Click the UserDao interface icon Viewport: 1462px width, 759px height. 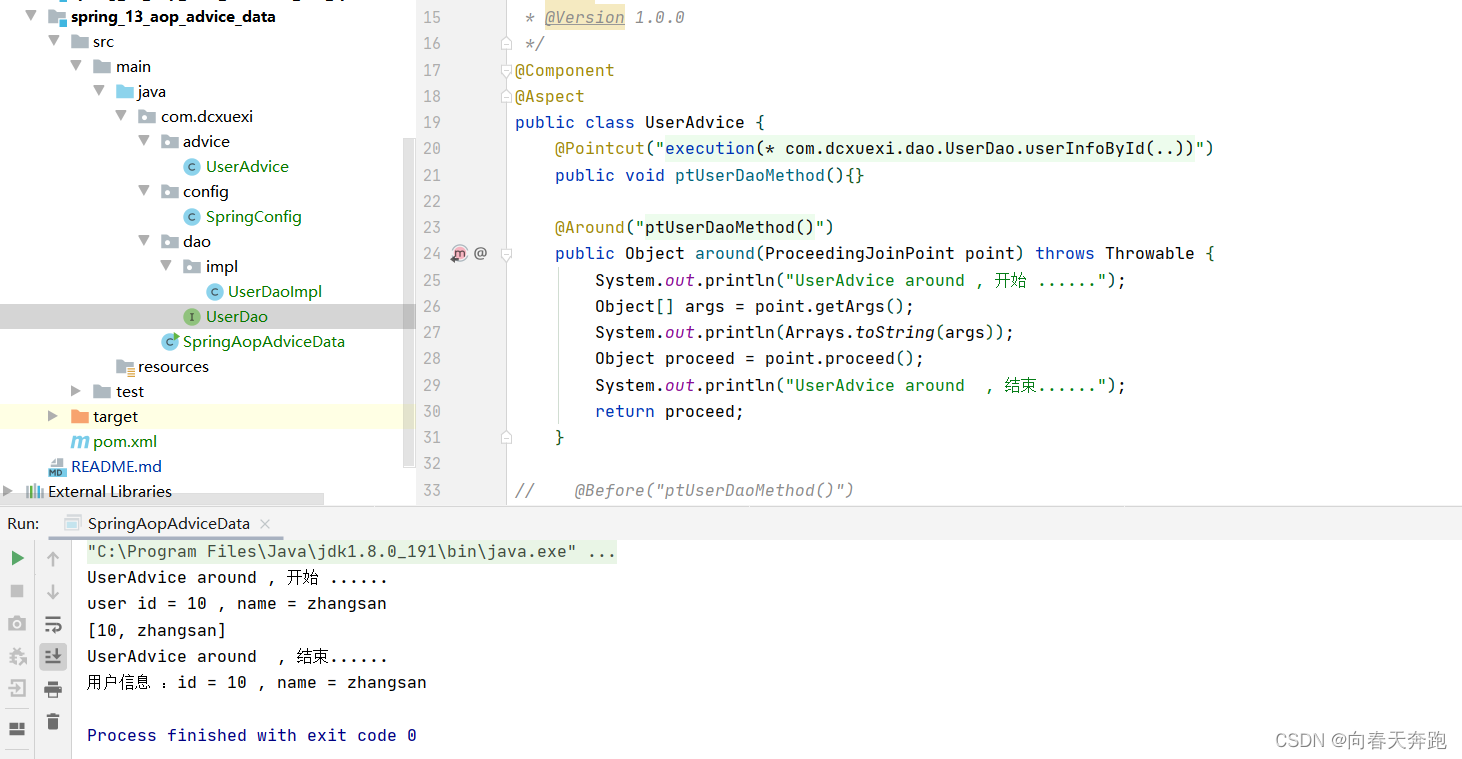tap(192, 316)
